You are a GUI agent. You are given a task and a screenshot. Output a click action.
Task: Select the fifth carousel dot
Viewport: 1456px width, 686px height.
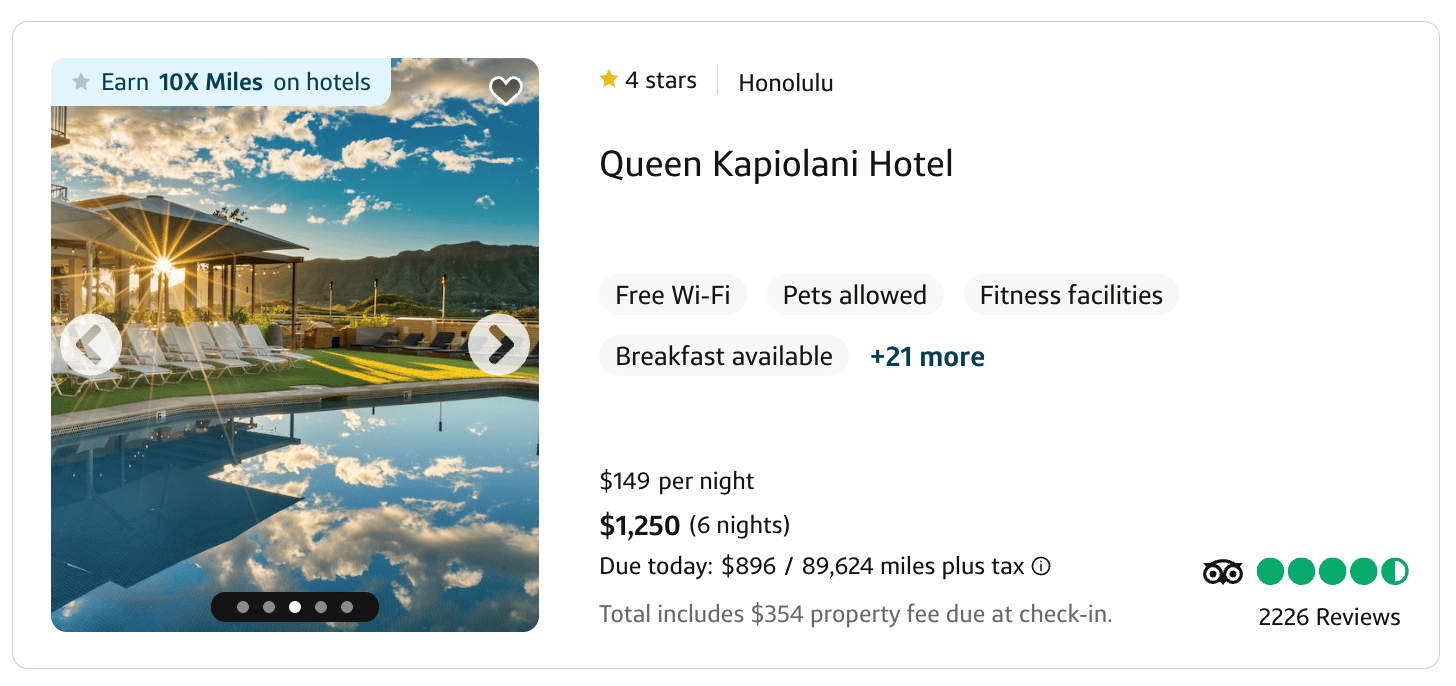347,607
